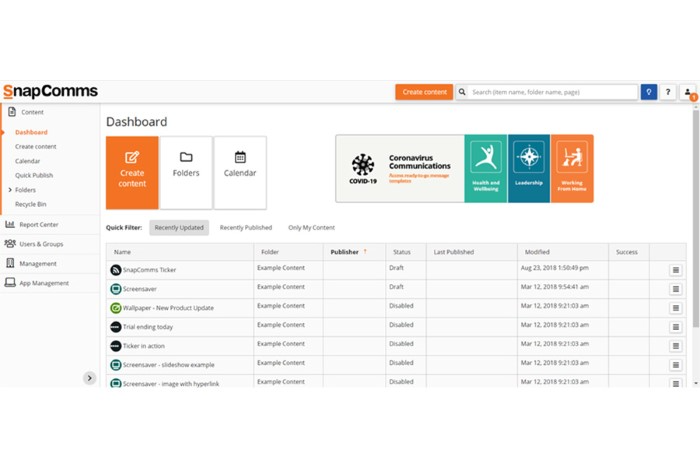Expand the Folders tree item in sidebar
Viewport: 700px width, 467px height.
click(x=10, y=189)
